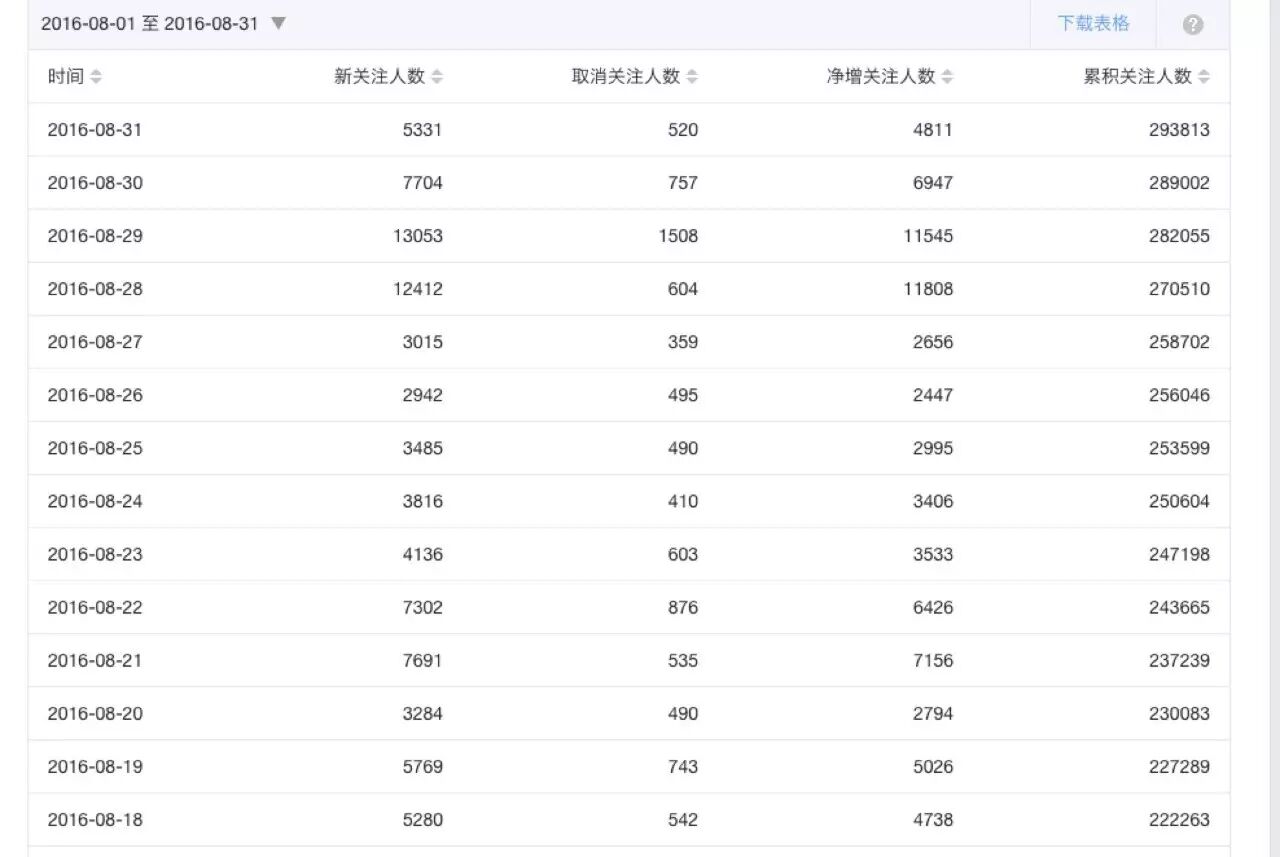Click new followers value 13053

pos(417,236)
